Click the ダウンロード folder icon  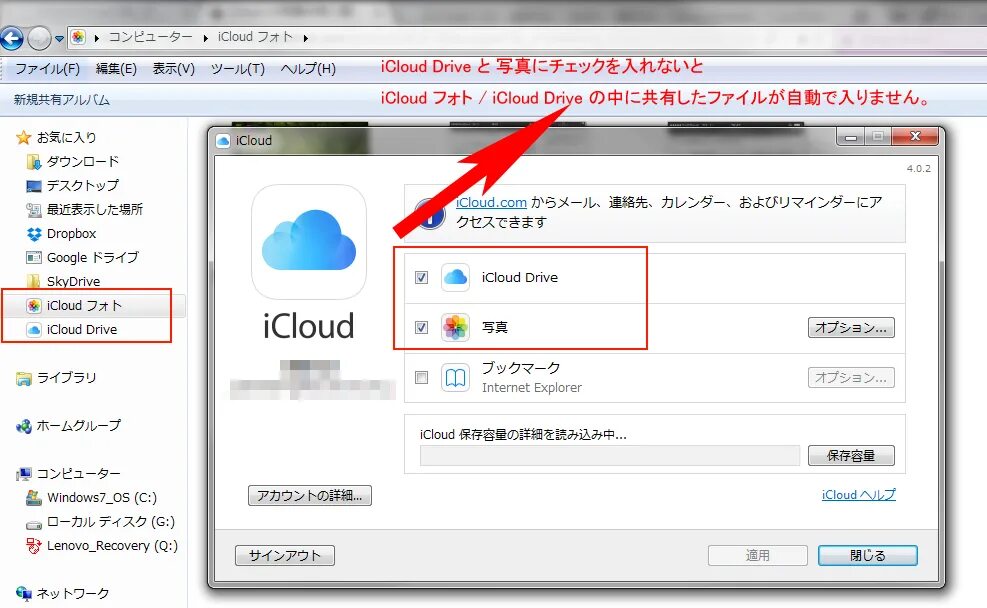33,162
